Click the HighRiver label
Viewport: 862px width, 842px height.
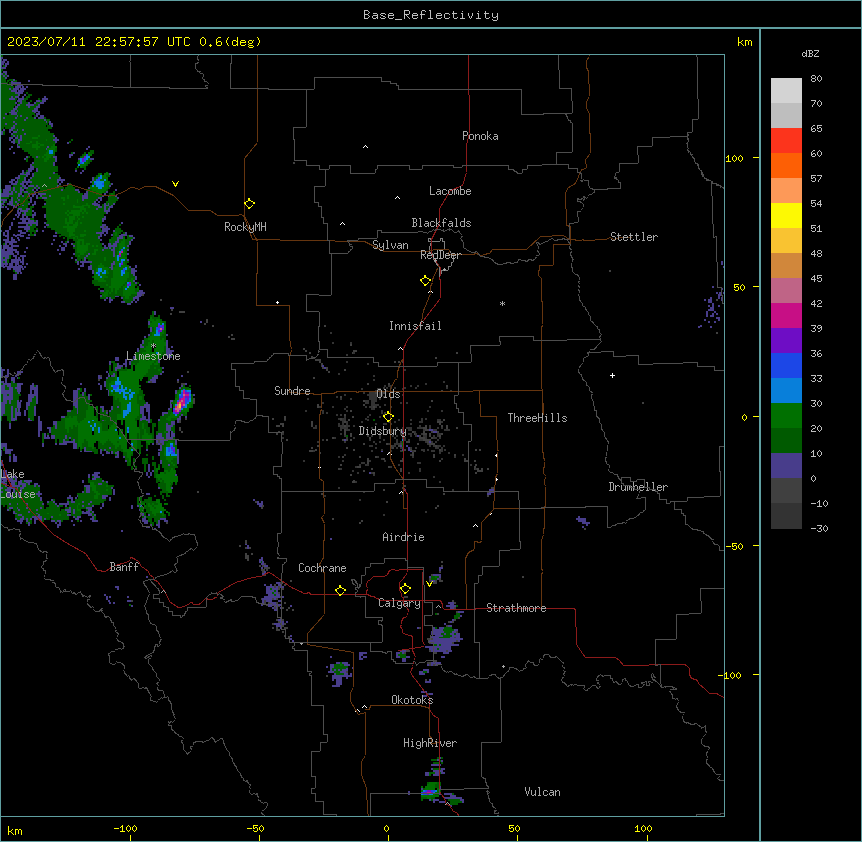430,743
